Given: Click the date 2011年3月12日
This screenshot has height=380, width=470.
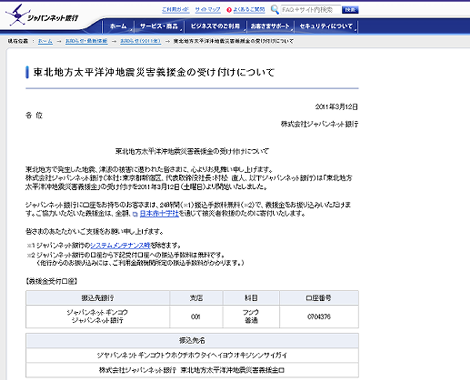Looking at the screenshot, I should 336,107.
